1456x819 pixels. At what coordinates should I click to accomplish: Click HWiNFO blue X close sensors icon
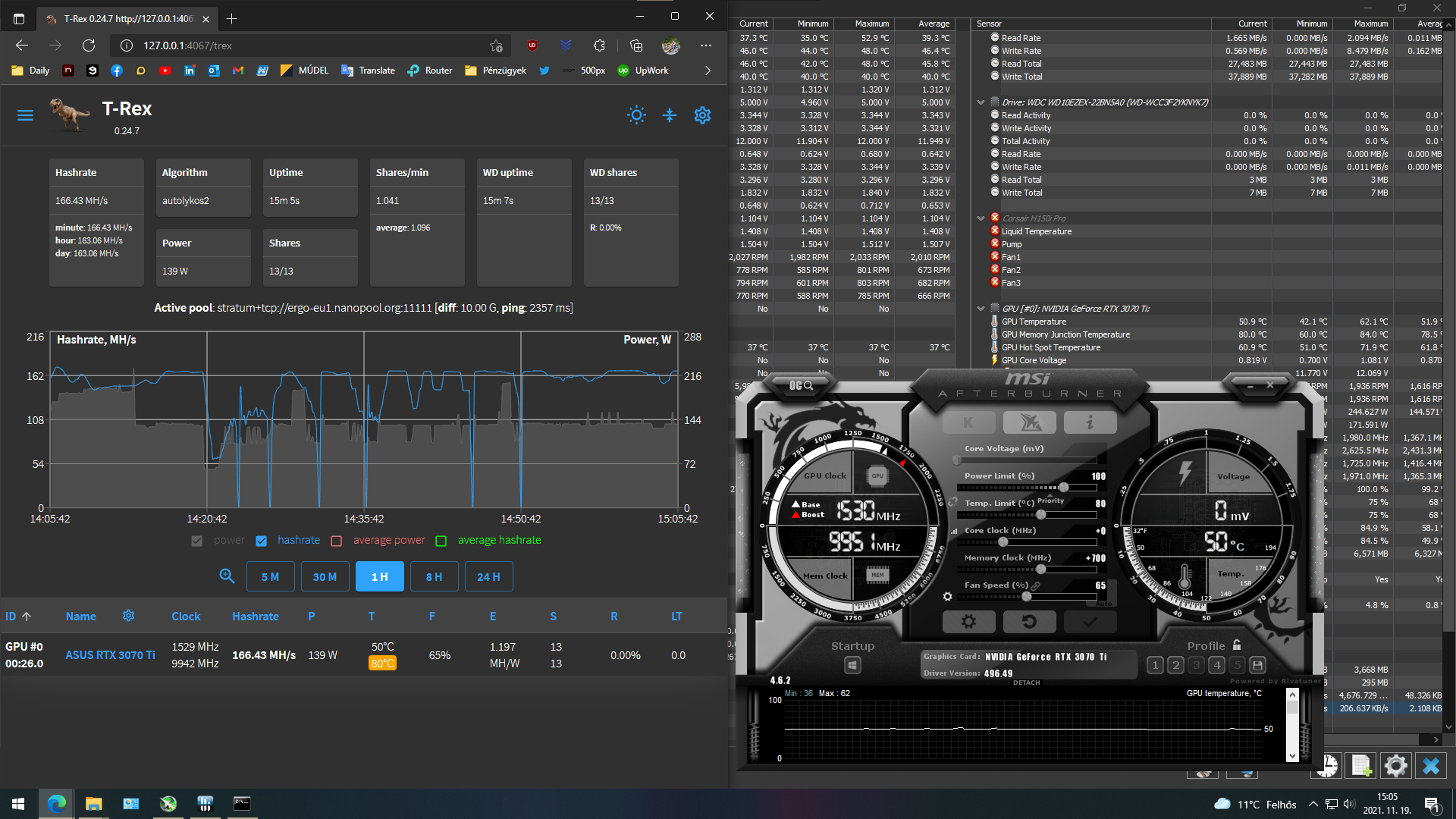click(x=1430, y=766)
